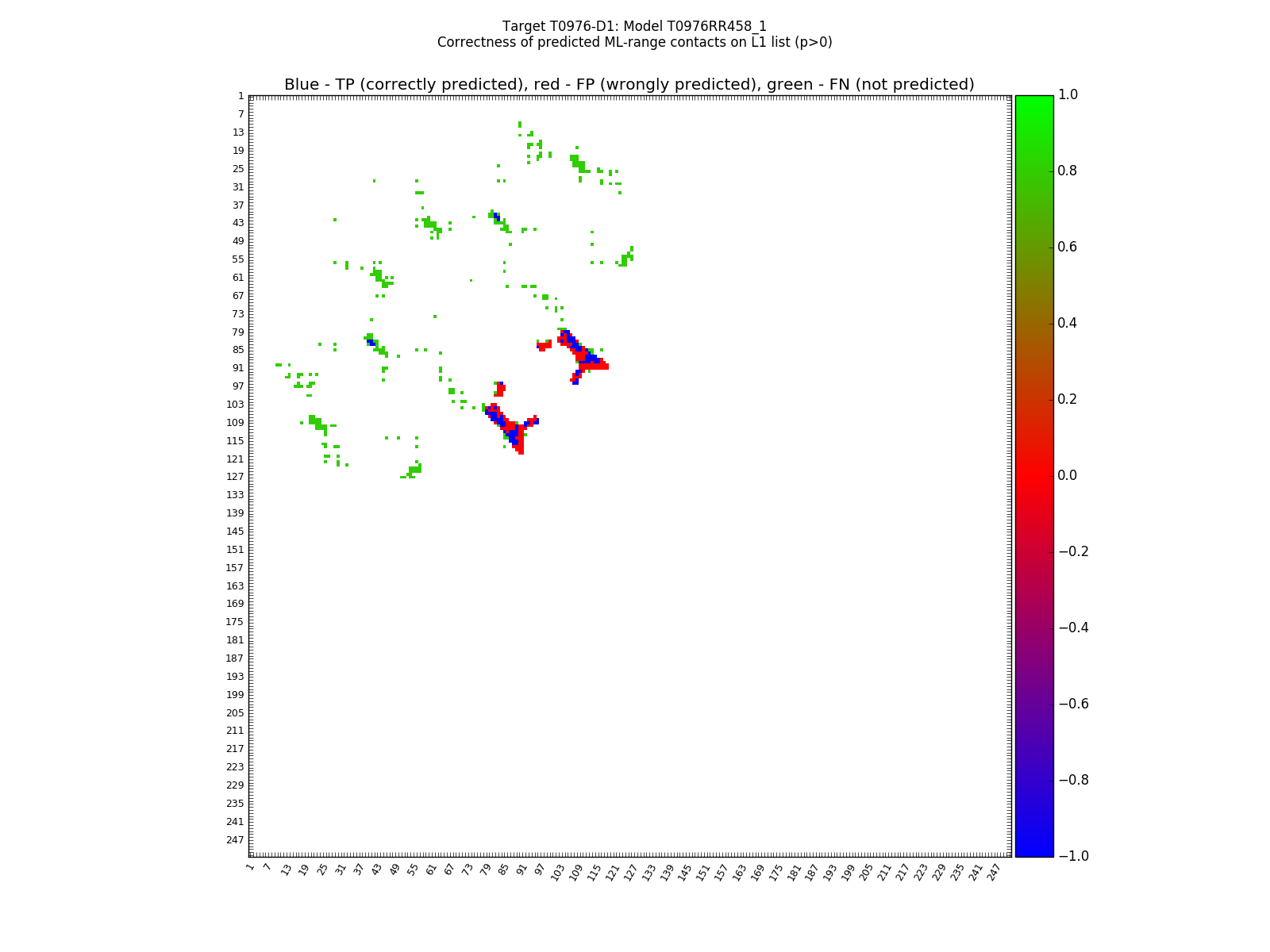Click y-axis tick label 1
The image size is (1270, 952).
coord(241,96)
